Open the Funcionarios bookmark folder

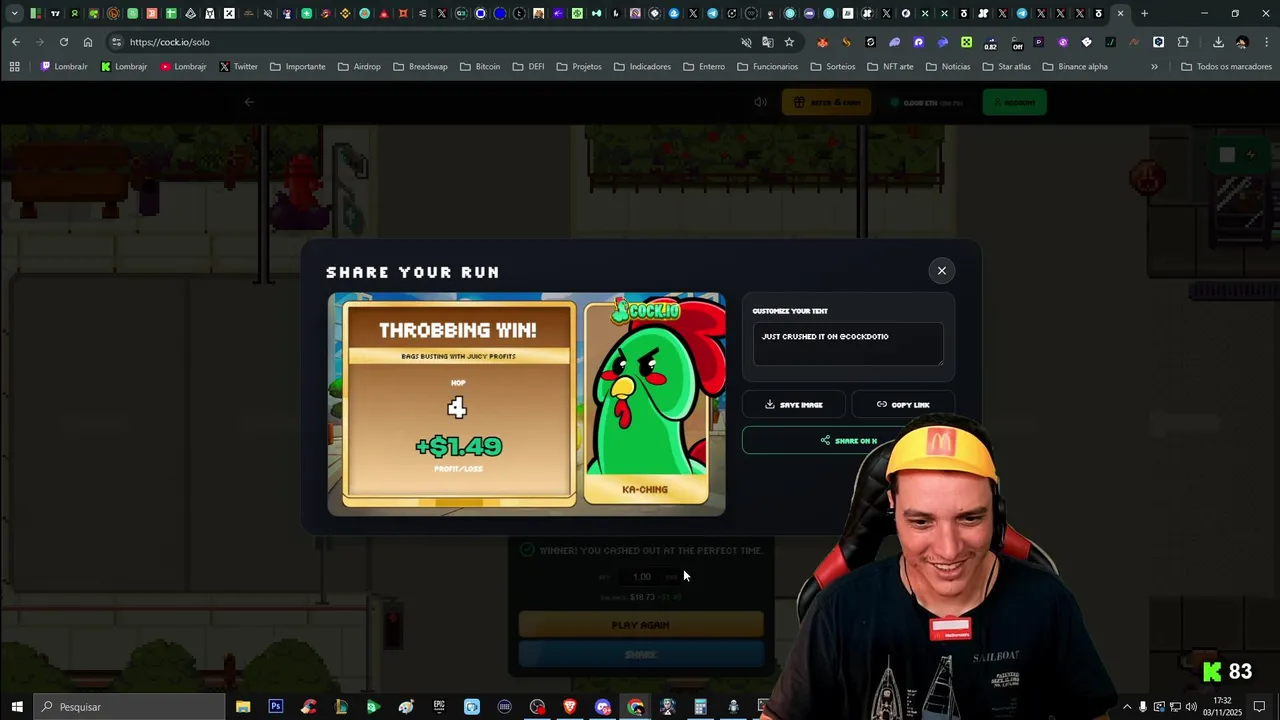coord(767,67)
